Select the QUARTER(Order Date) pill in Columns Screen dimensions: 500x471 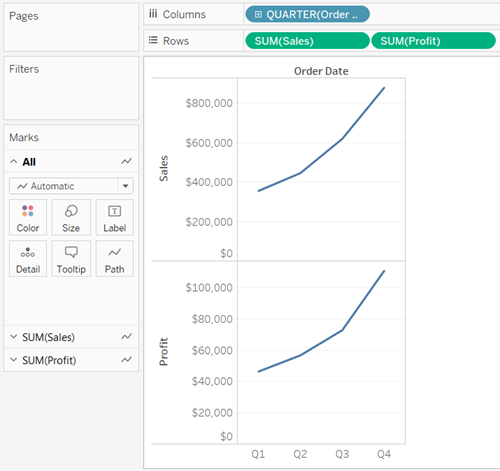307,14
